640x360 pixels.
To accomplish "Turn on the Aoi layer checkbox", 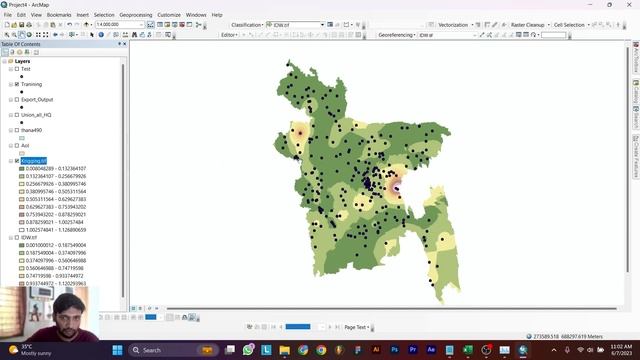I will [x=17, y=146].
